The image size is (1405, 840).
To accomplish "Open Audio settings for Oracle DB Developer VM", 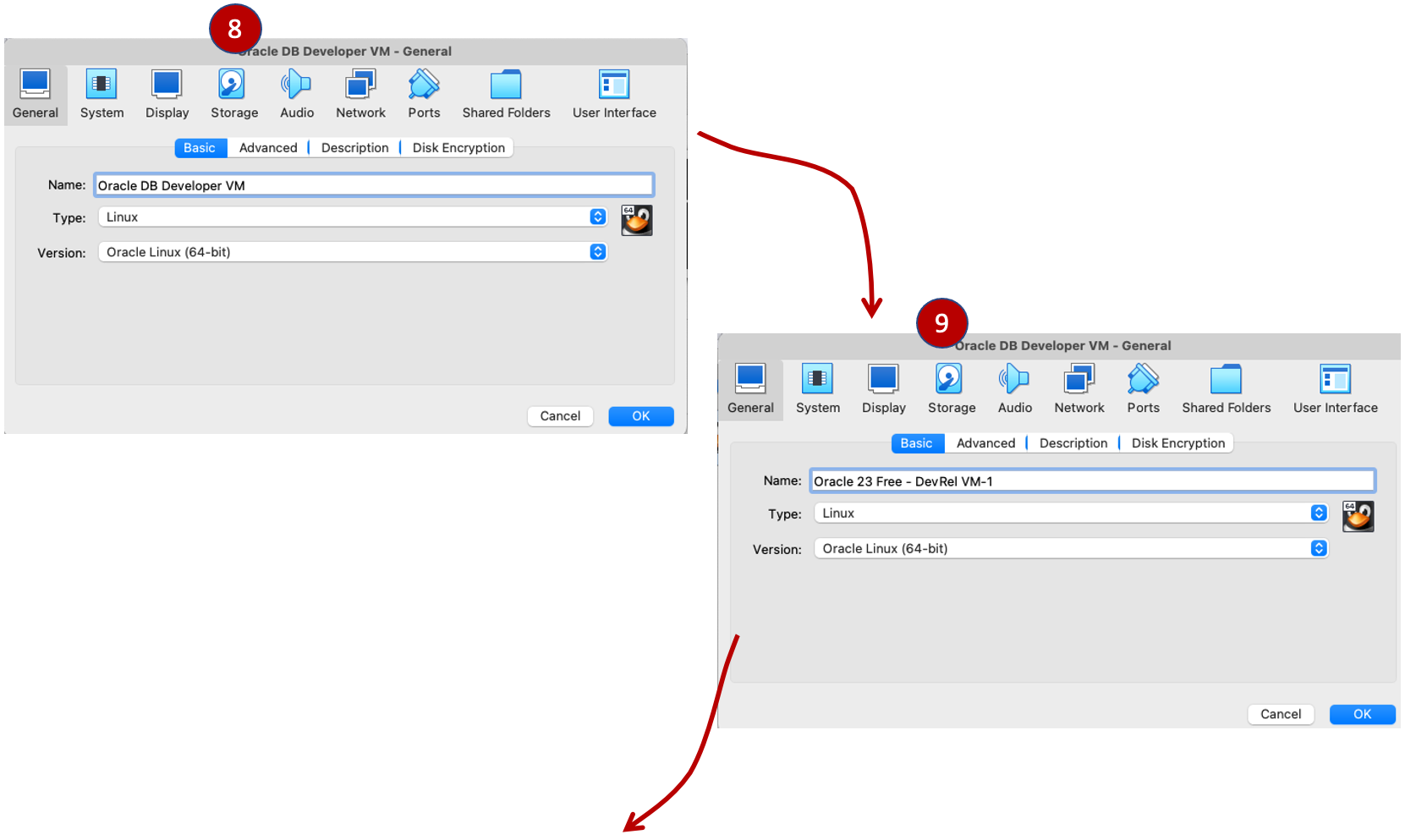I will click(296, 93).
